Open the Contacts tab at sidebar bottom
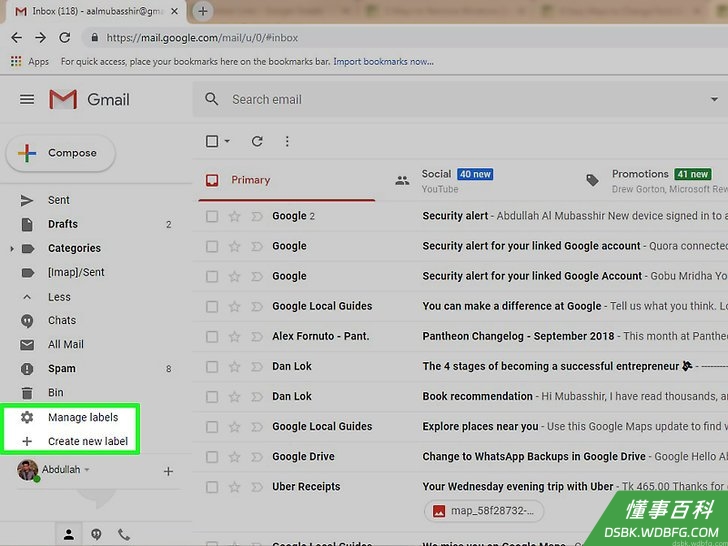 tap(69, 534)
